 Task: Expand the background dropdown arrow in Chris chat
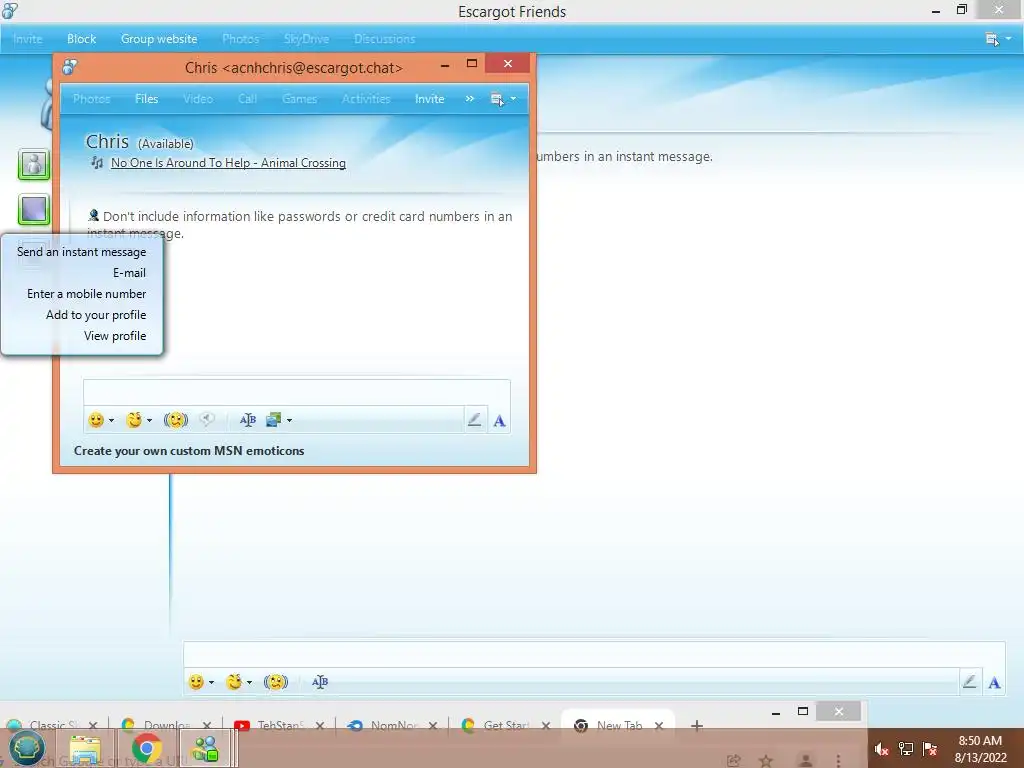pos(289,420)
